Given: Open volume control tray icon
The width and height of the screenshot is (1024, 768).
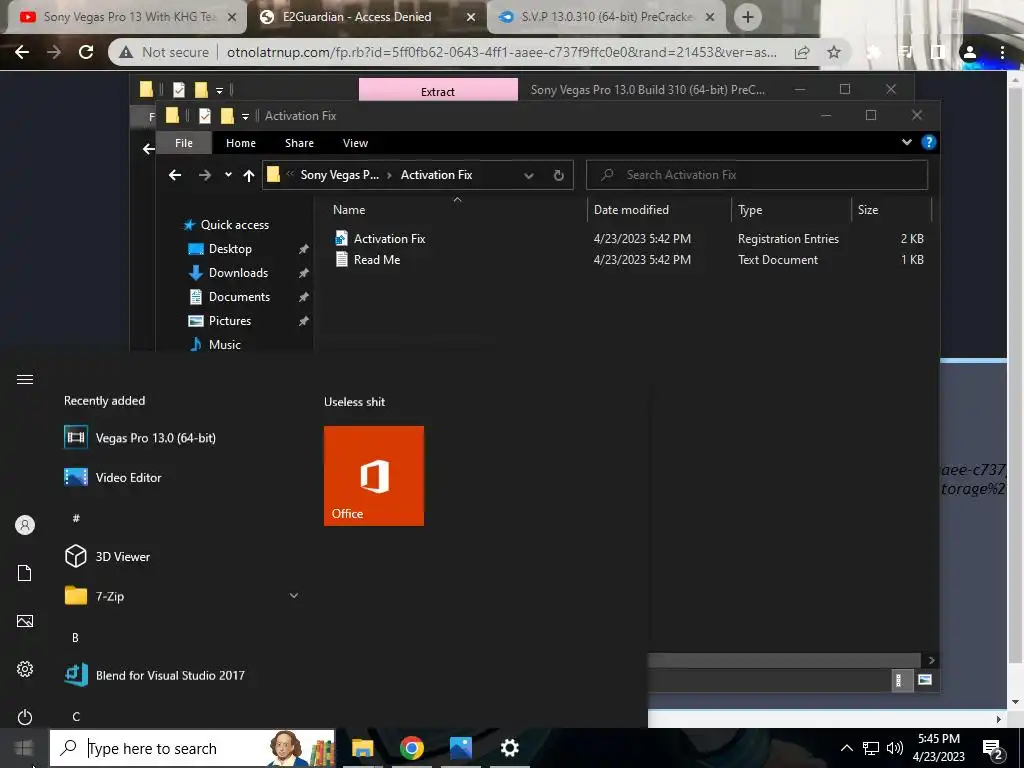Looking at the screenshot, I should [x=895, y=748].
